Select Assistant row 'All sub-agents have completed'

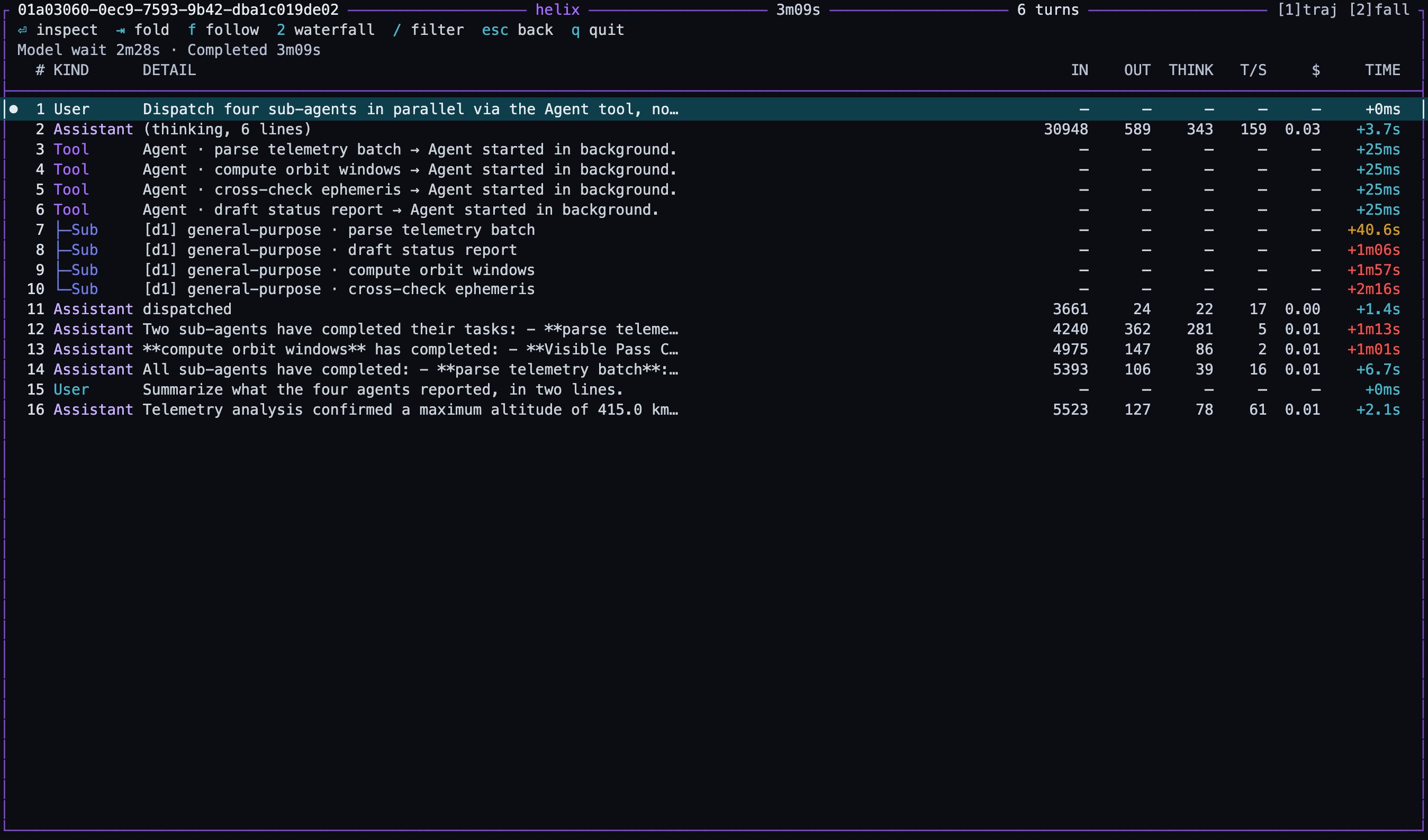coord(714,370)
